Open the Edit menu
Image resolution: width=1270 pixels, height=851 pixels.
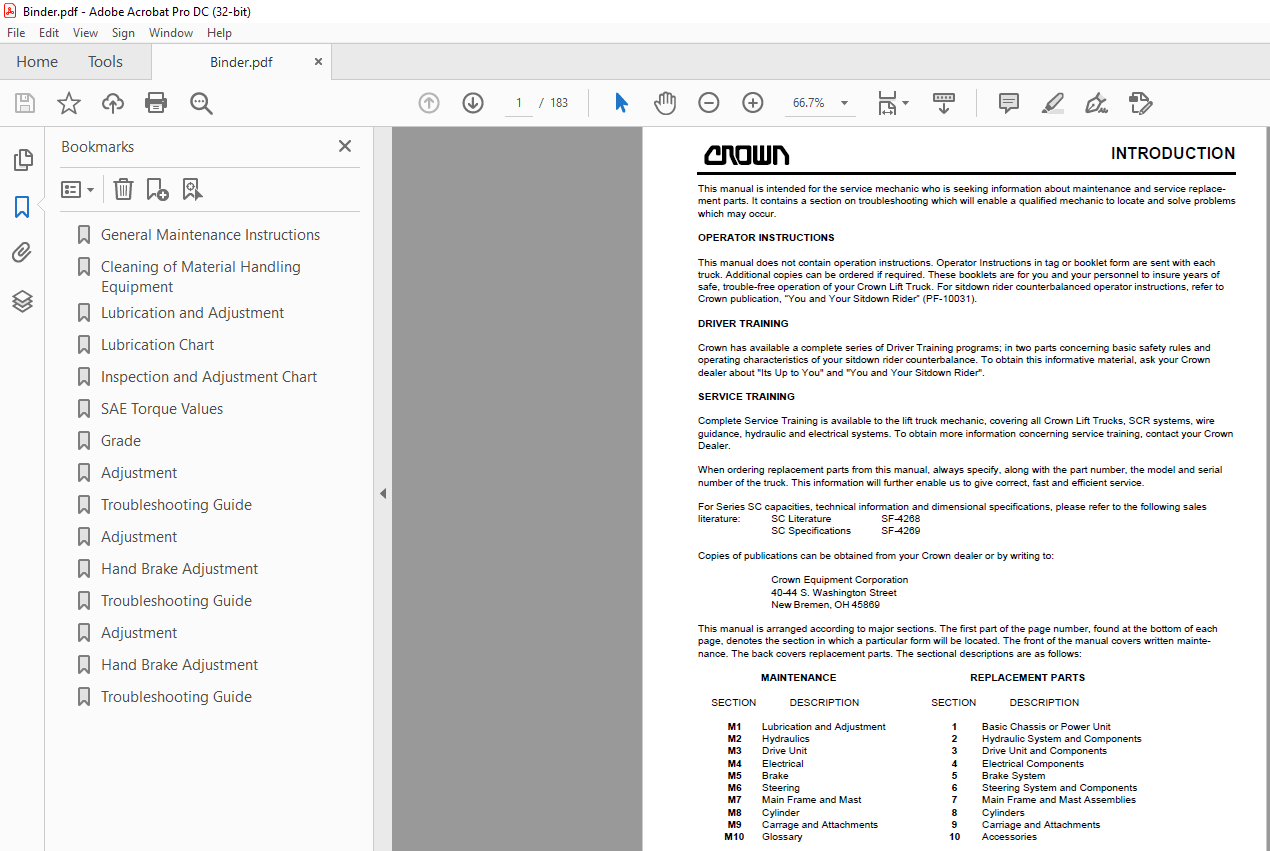pos(49,33)
